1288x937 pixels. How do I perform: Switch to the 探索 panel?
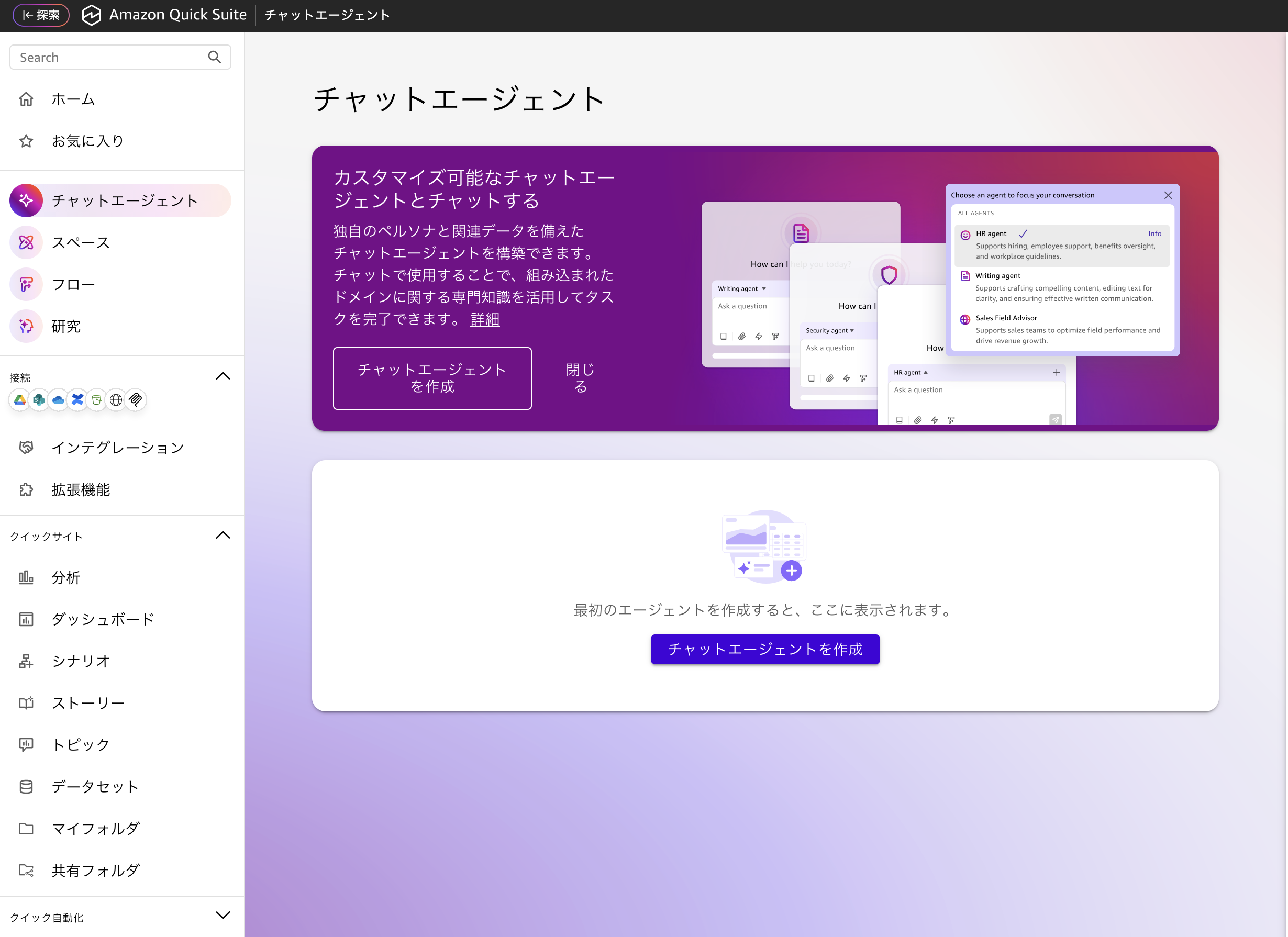(x=40, y=15)
